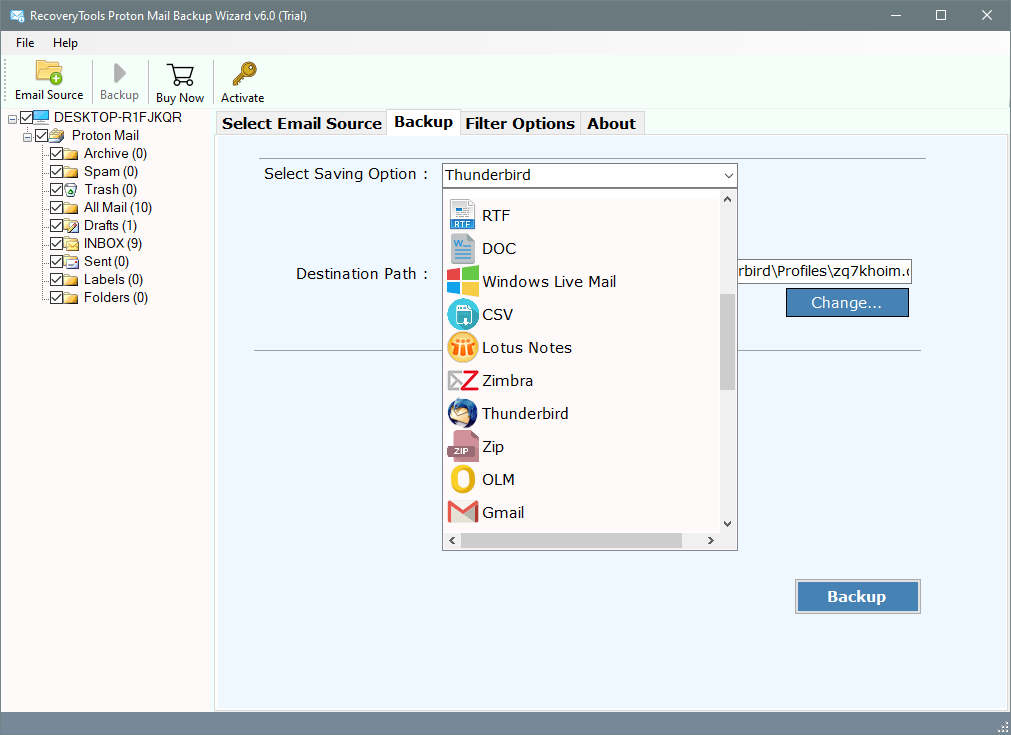Toggle the Sent (0) checkbox
Viewport: 1011px width, 735px height.
click(57, 262)
